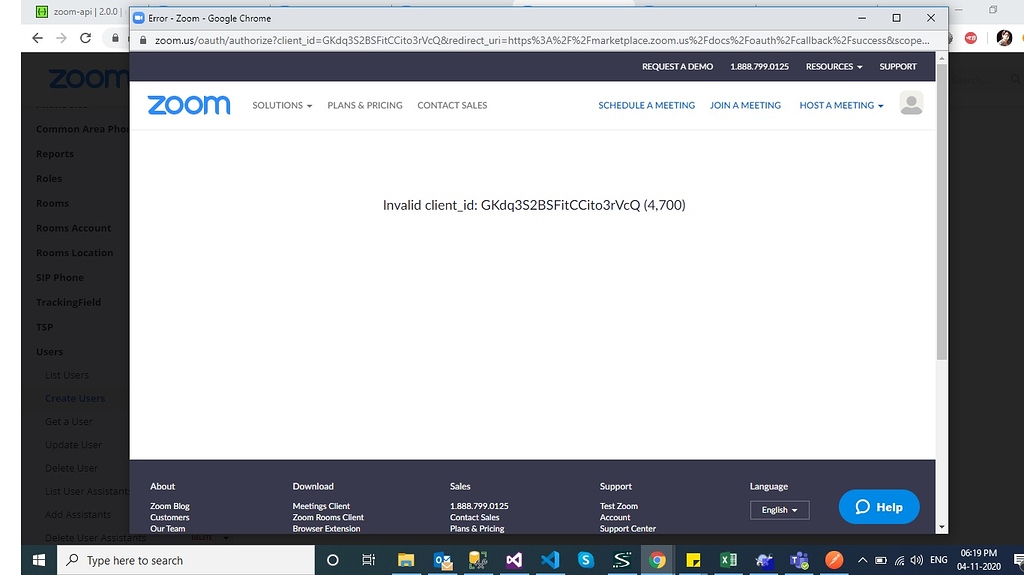Viewport: 1024px width, 575px height.
Task: Click the popup address bar URL
Action: (x=542, y=40)
